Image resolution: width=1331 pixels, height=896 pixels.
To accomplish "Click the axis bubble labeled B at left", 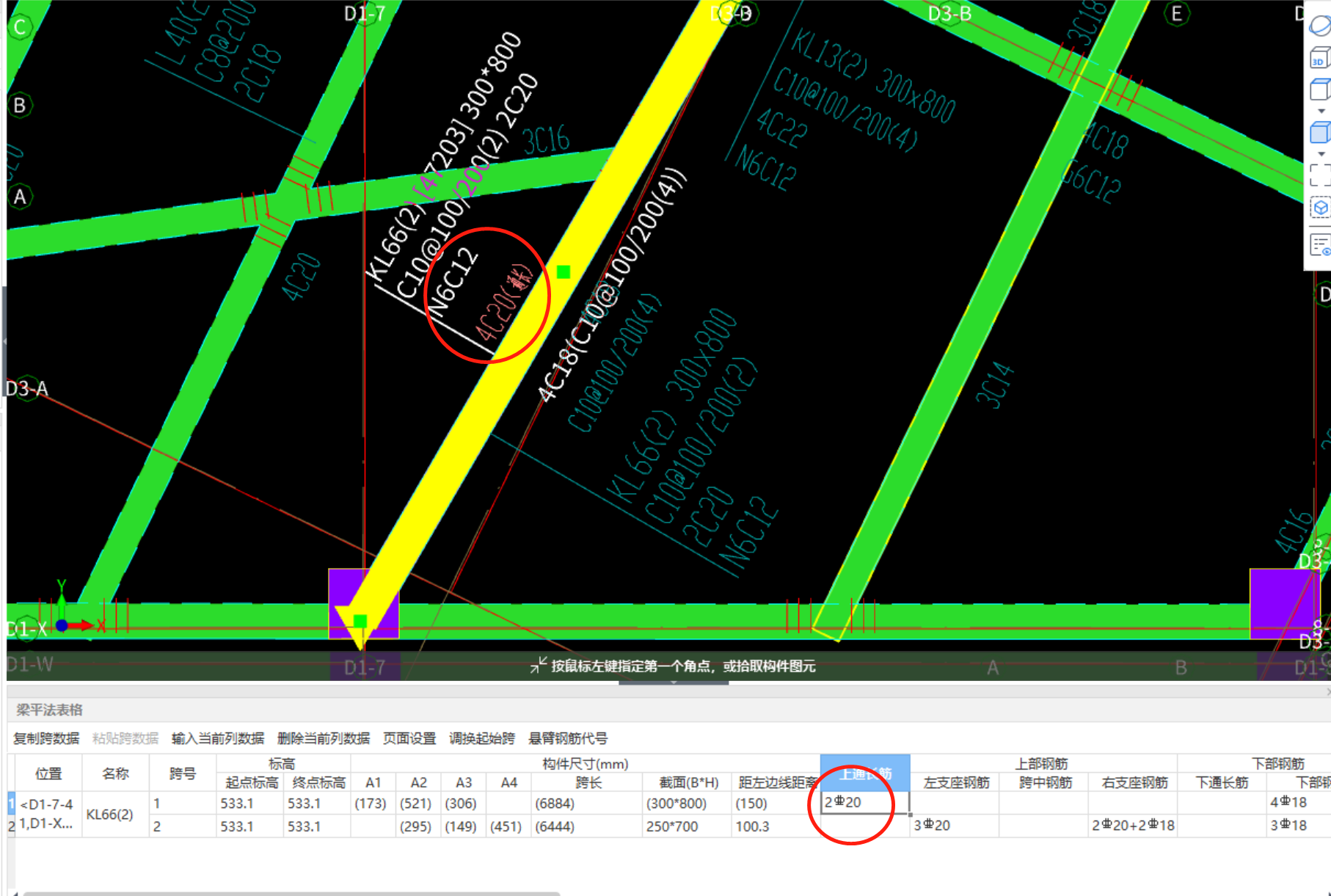I will click(20, 105).
